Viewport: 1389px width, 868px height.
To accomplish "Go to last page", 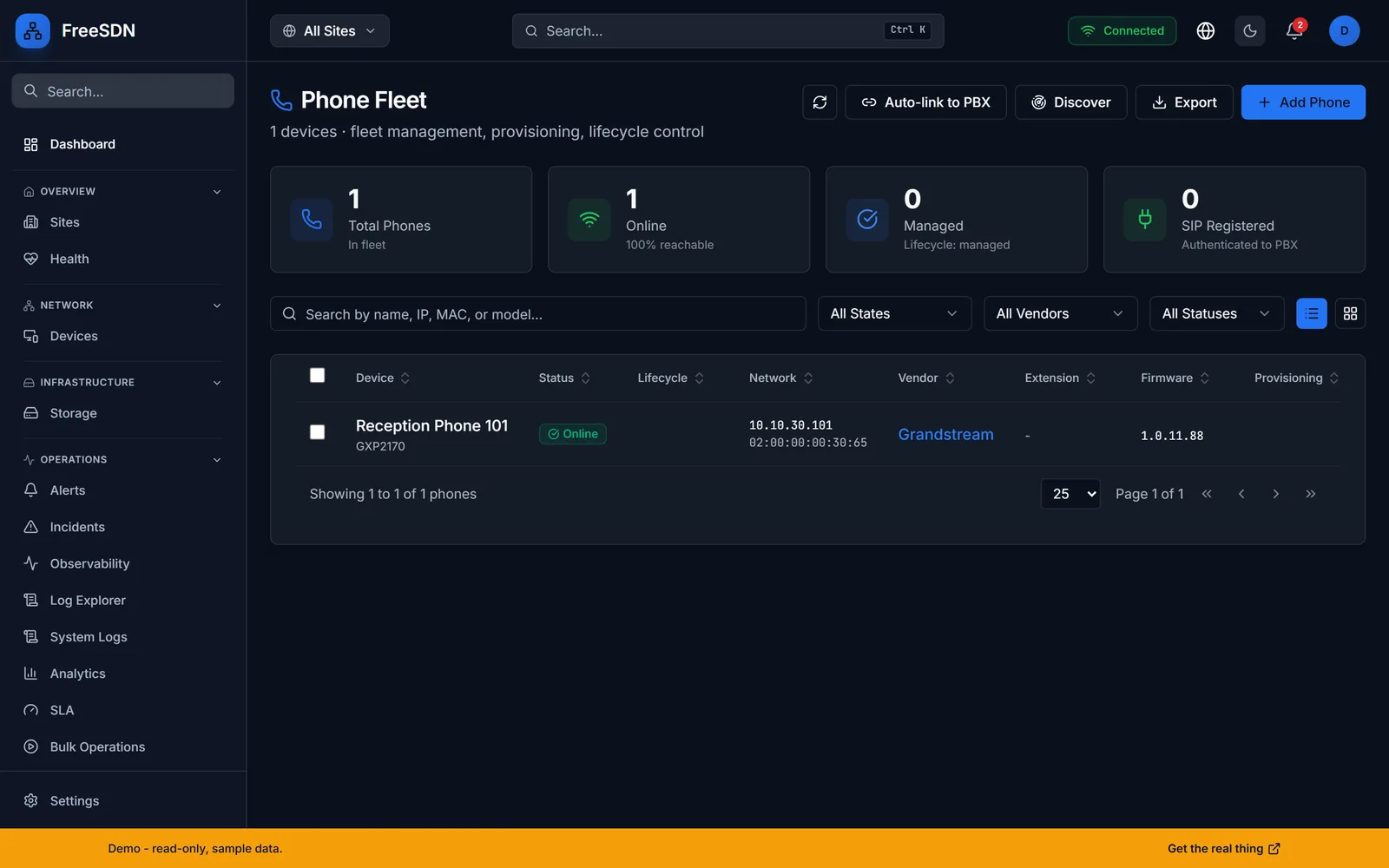I will click(x=1311, y=494).
